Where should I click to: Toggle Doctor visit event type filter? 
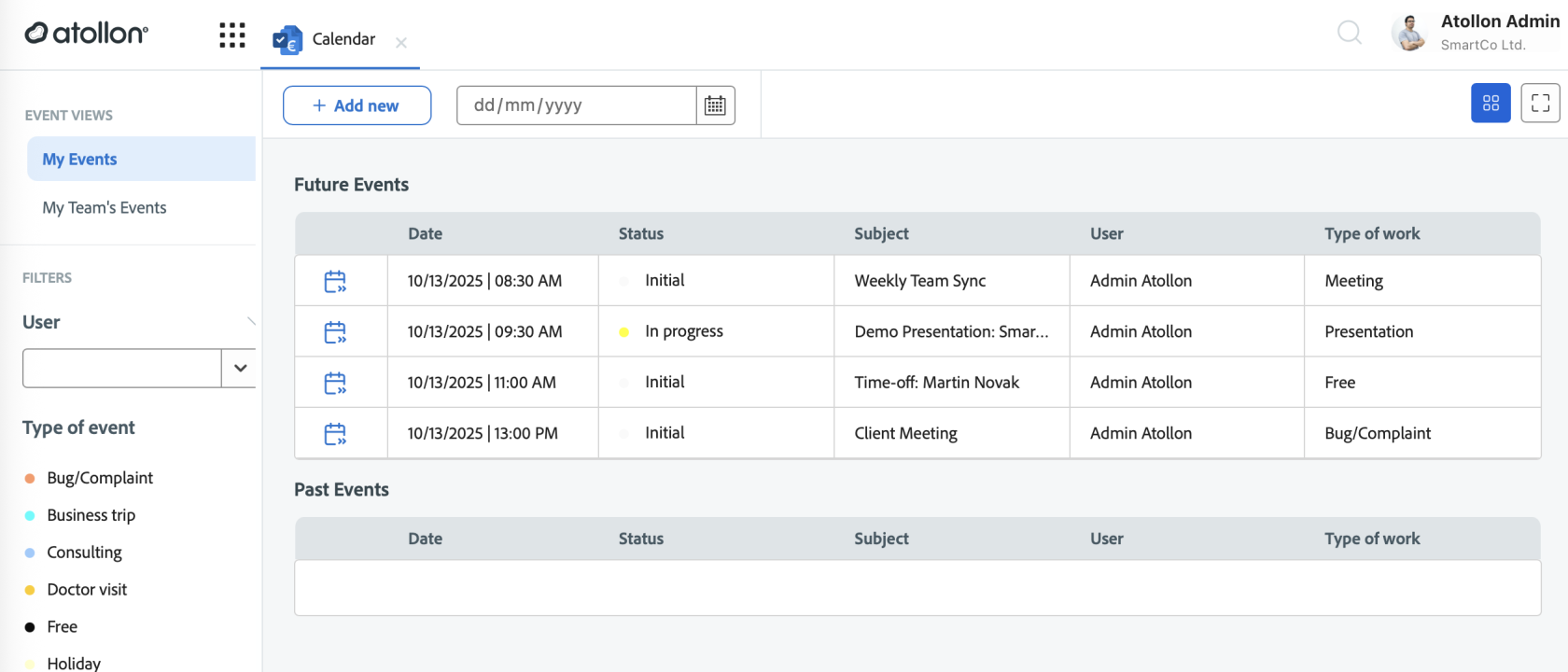click(87, 590)
